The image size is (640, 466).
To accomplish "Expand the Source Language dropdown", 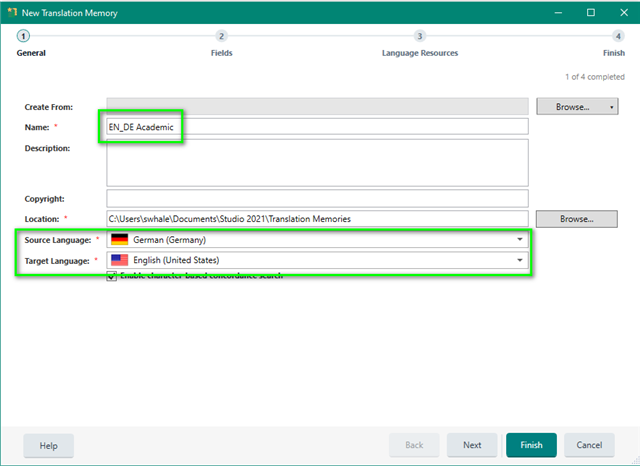I will (x=520, y=240).
